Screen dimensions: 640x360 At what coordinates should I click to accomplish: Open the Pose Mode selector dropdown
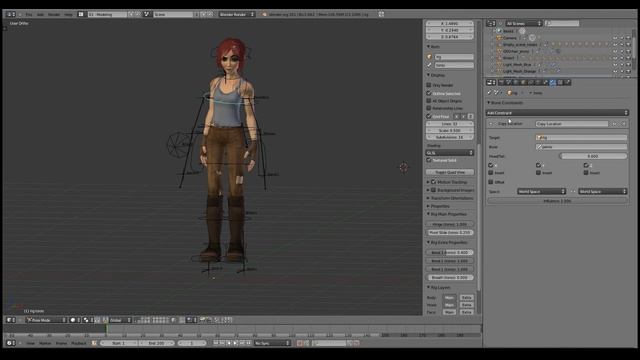[x=46, y=320]
